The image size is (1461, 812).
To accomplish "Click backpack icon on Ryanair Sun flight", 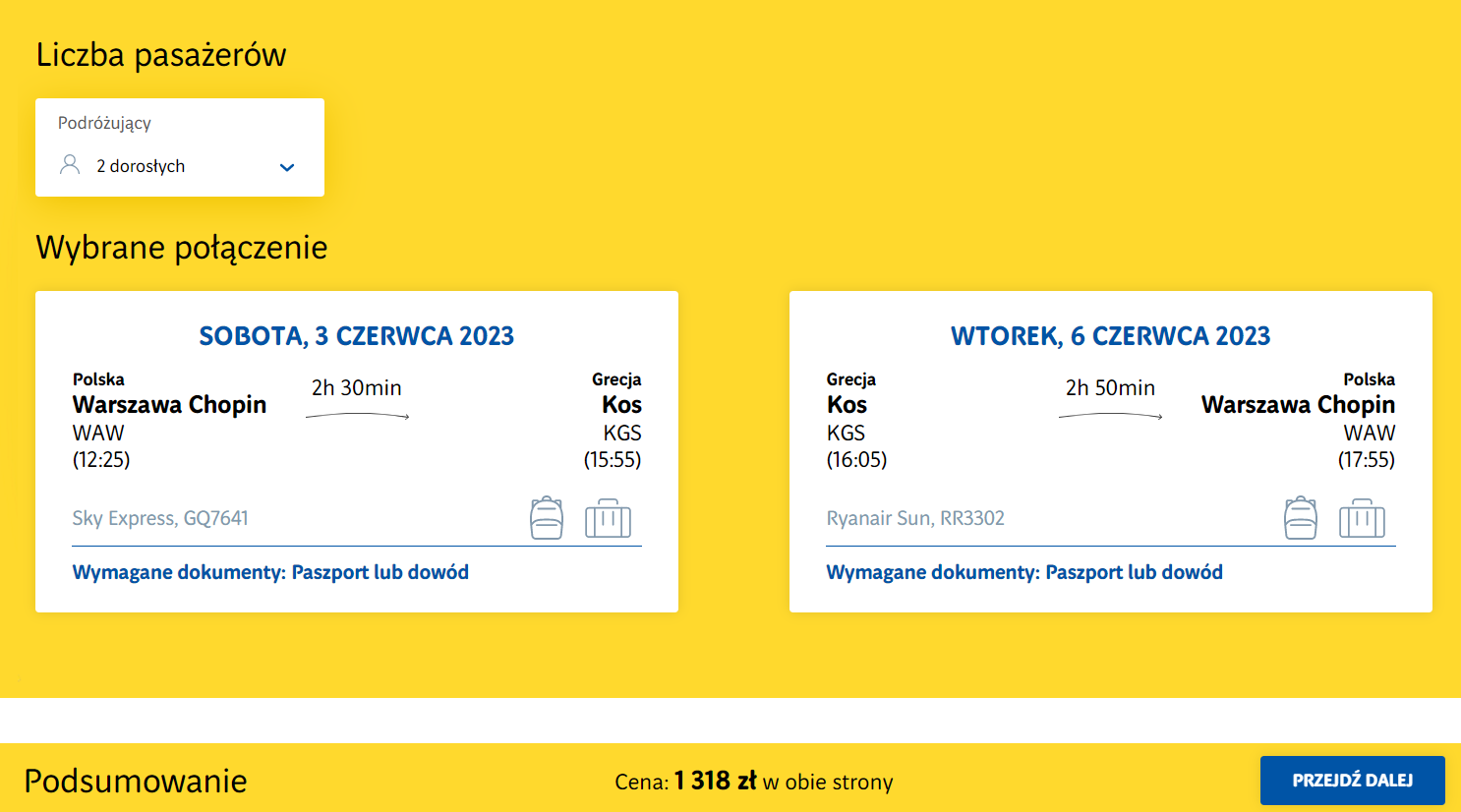I will (1300, 518).
